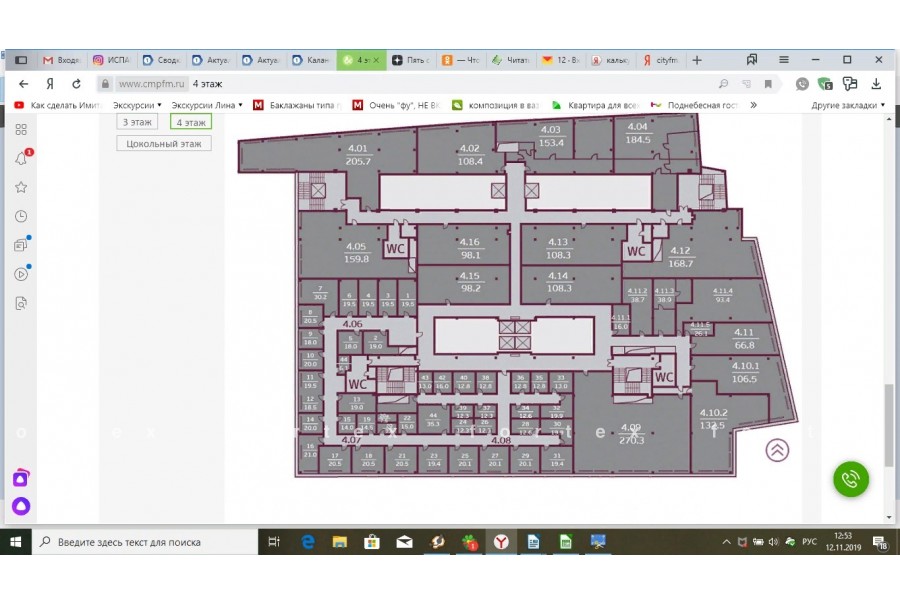Click the browser downloads arrow icon
The width and height of the screenshot is (900, 604).
[876, 84]
